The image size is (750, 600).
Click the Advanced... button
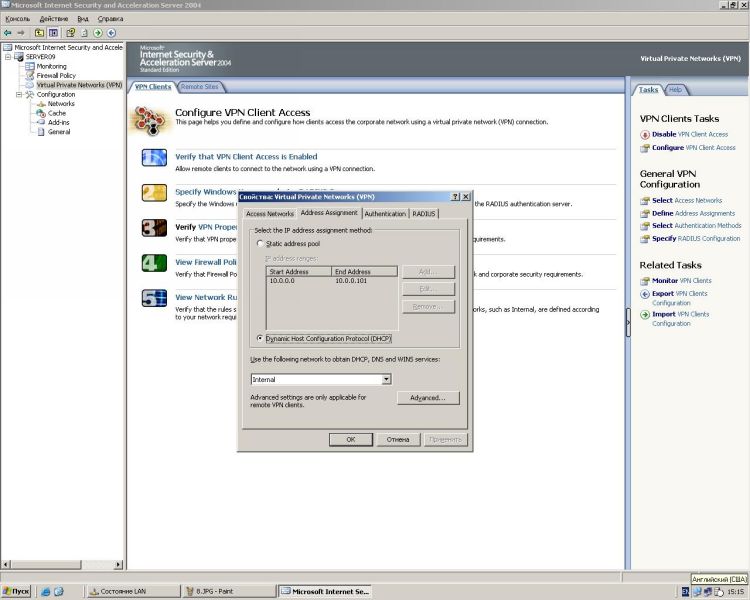click(428, 398)
